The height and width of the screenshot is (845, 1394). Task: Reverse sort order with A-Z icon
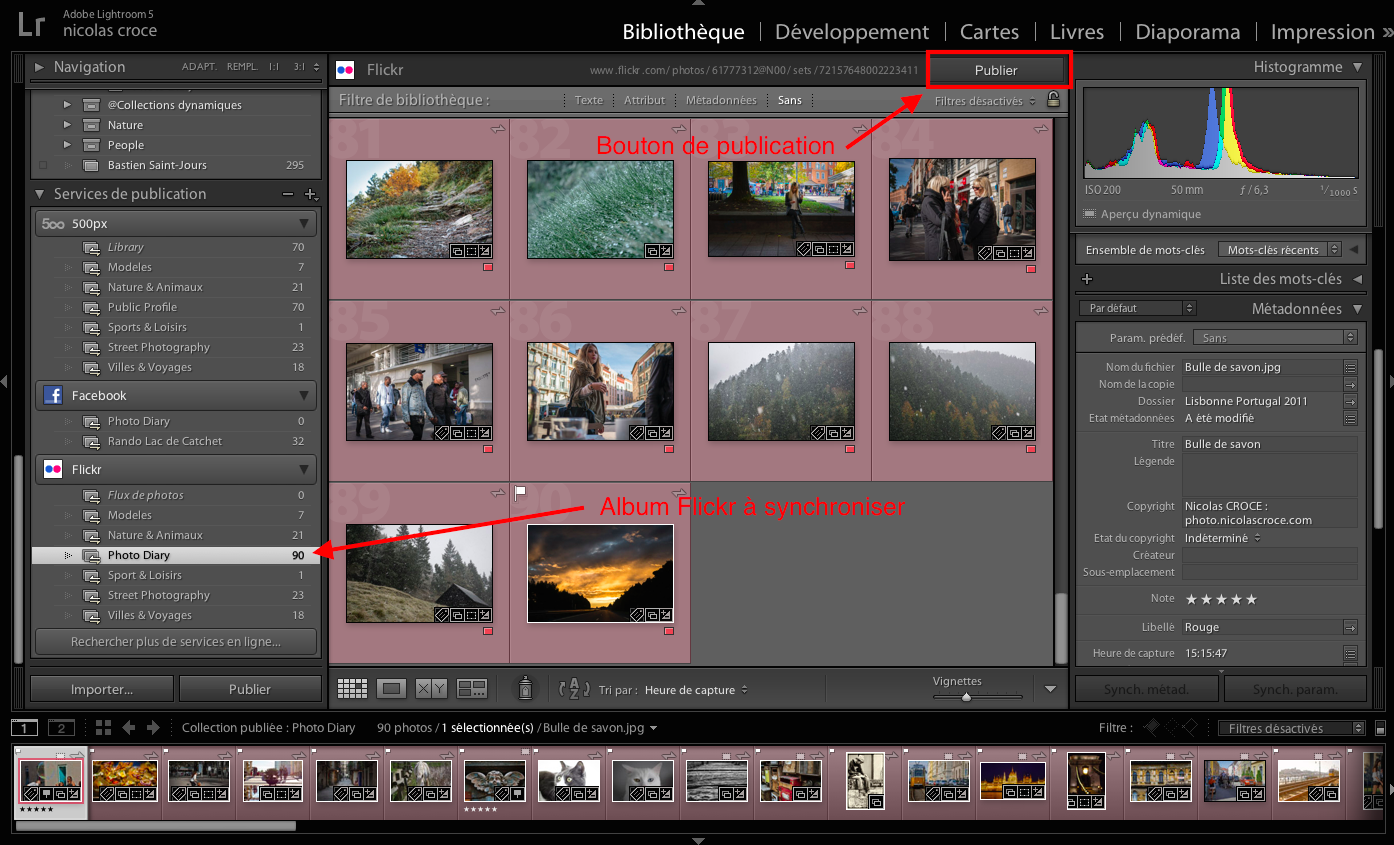574,689
